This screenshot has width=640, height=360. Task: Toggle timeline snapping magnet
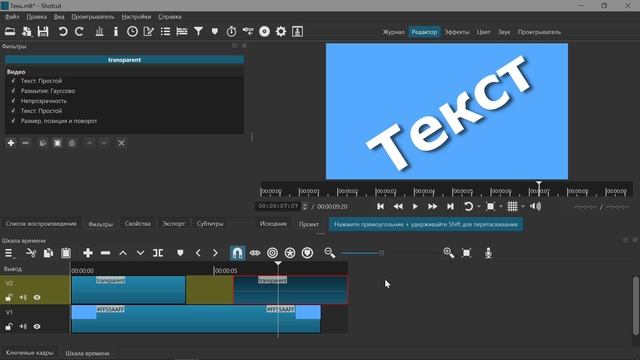237,253
